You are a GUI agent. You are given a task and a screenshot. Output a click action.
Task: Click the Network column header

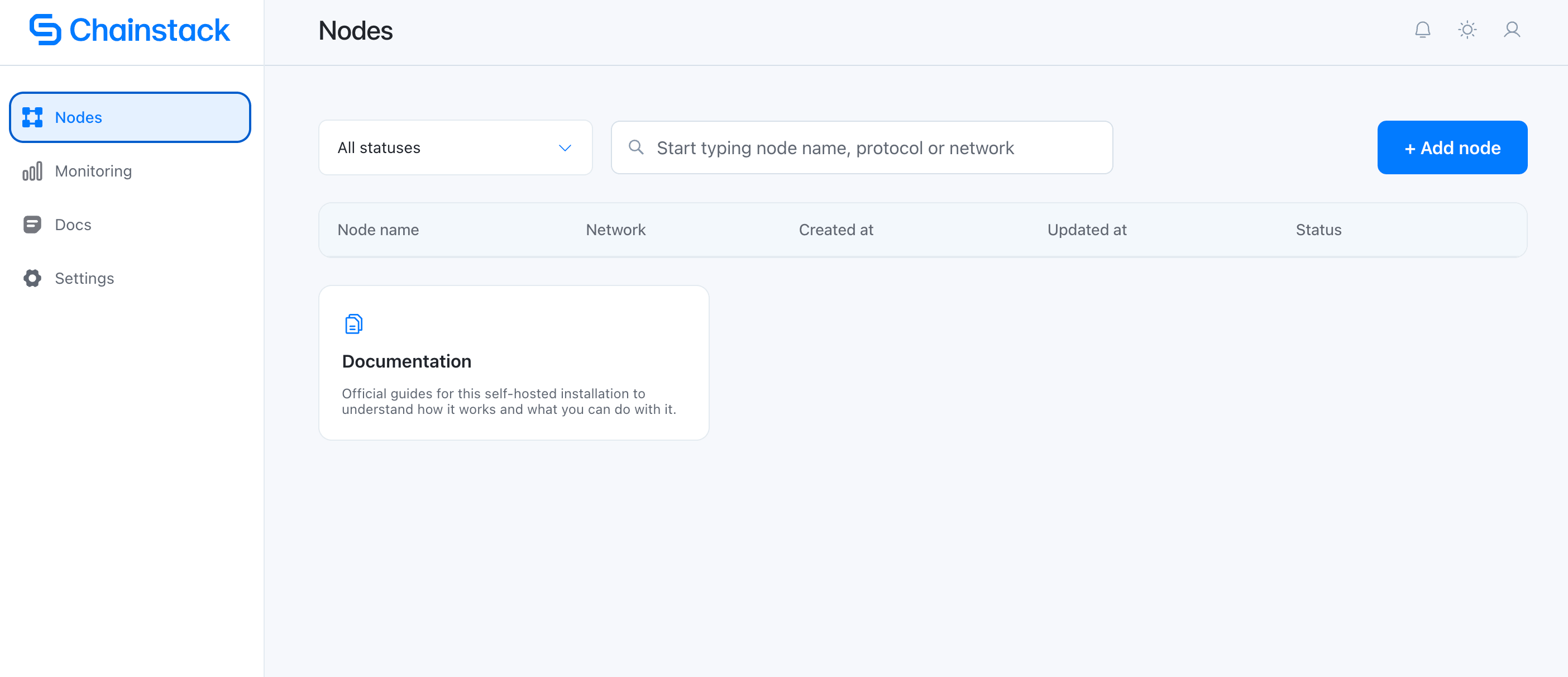tap(615, 230)
